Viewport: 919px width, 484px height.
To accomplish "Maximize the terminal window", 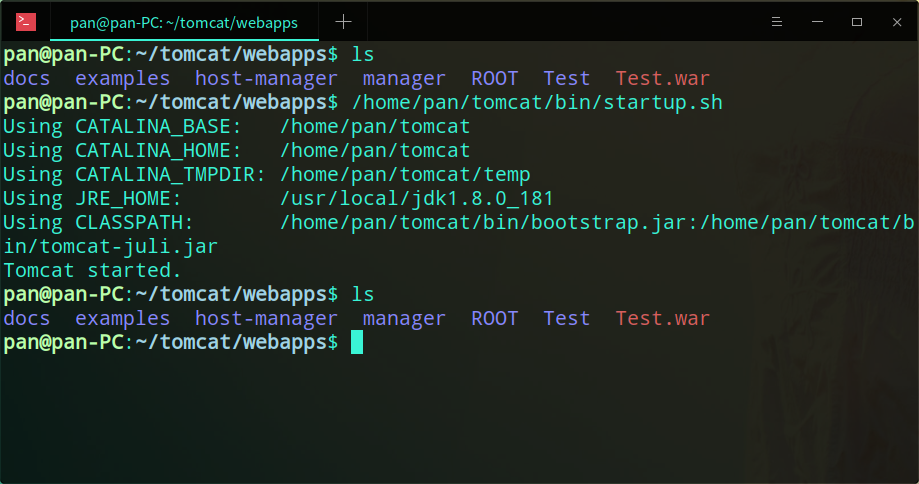I will coord(857,22).
